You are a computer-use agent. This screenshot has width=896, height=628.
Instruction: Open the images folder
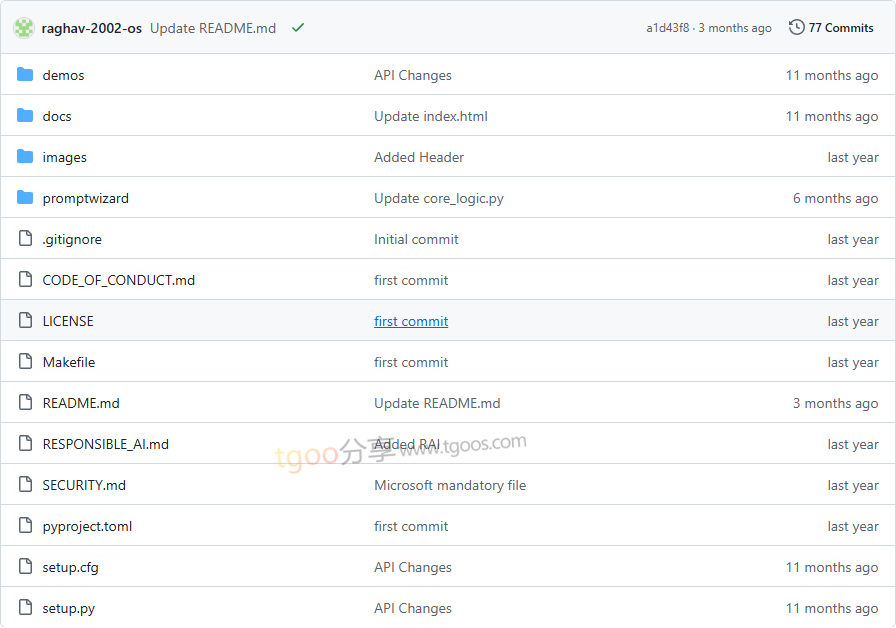tap(64, 157)
